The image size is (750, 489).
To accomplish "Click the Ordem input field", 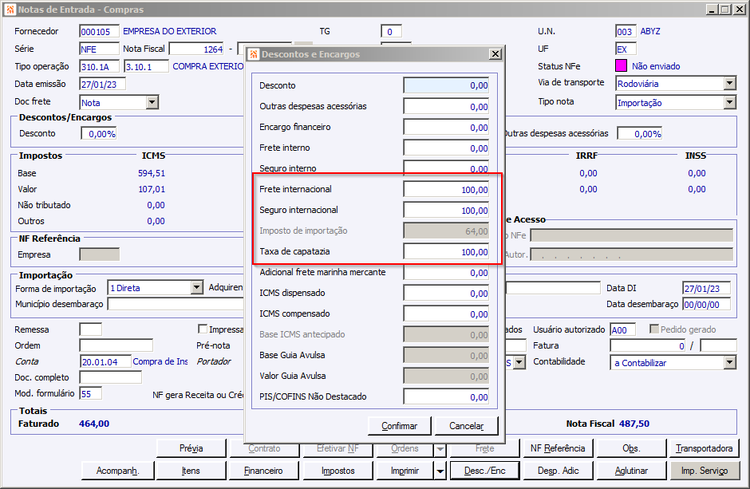I will (116, 345).
